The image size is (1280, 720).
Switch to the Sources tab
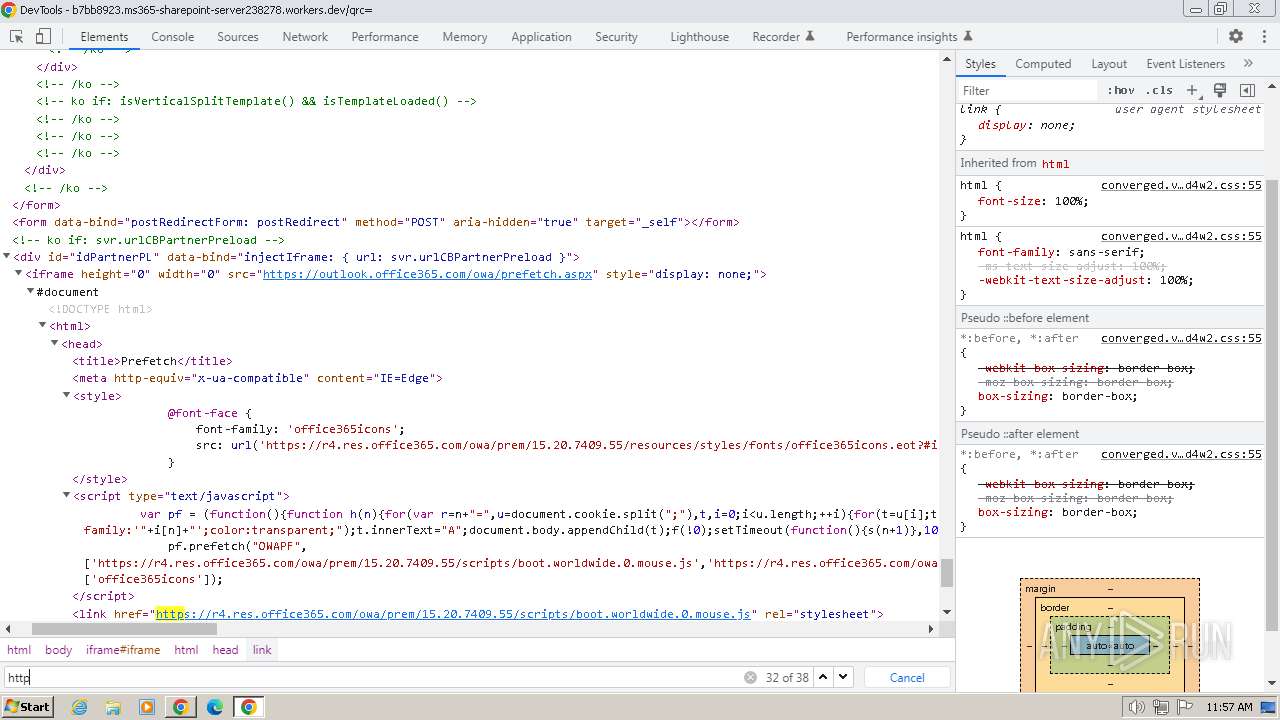coord(238,36)
